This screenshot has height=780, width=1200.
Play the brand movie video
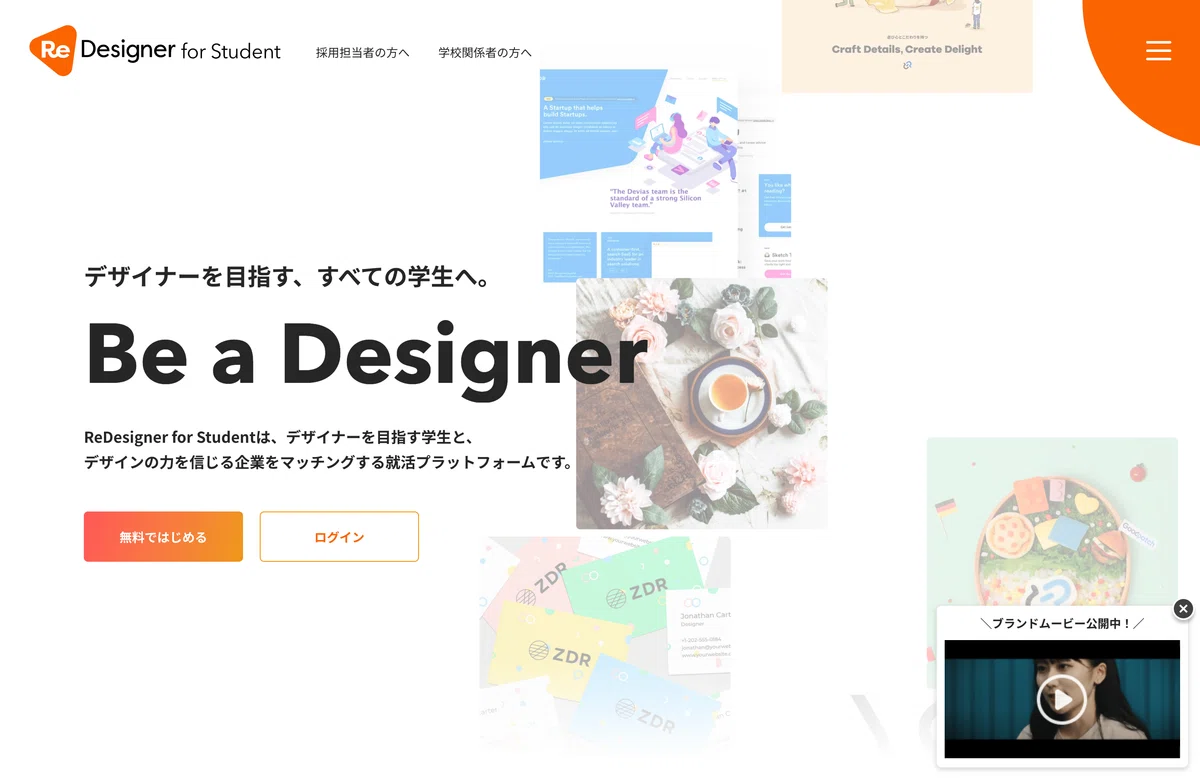(x=1061, y=699)
